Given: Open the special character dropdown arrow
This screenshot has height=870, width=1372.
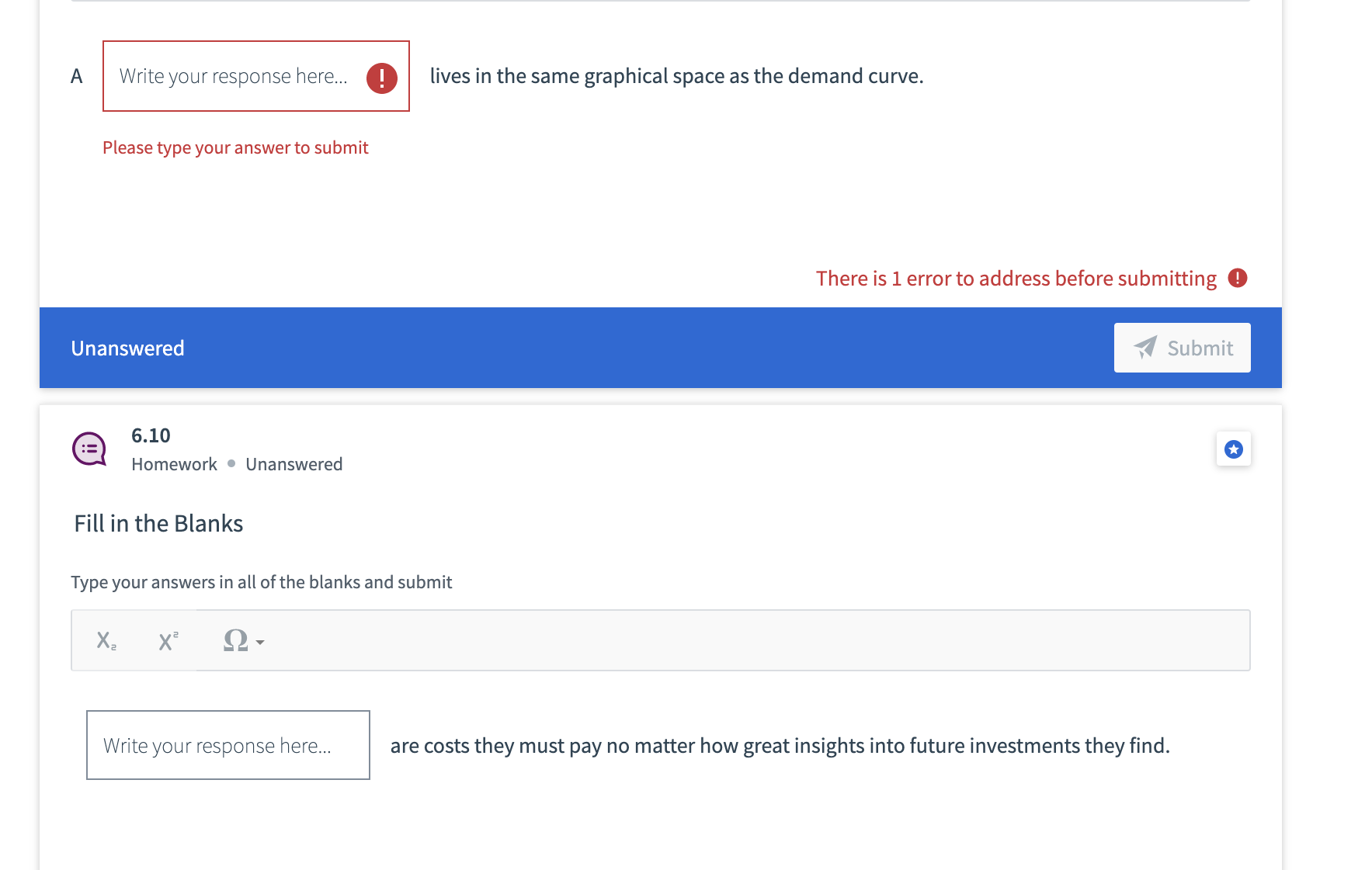Looking at the screenshot, I should [x=260, y=643].
